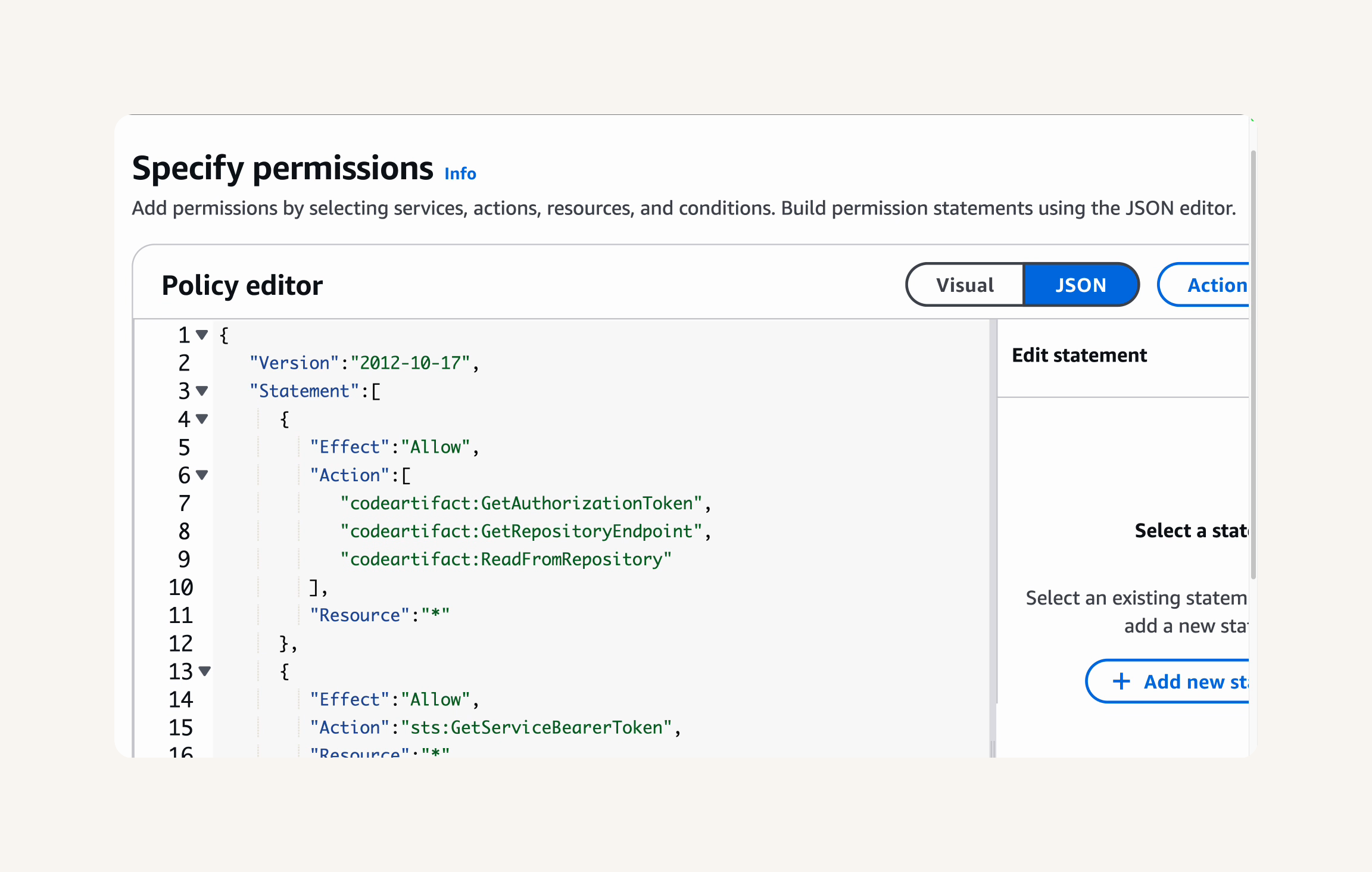Click the closing brace on line 12
This screenshot has width=1372, height=872.
coord(288,643)
